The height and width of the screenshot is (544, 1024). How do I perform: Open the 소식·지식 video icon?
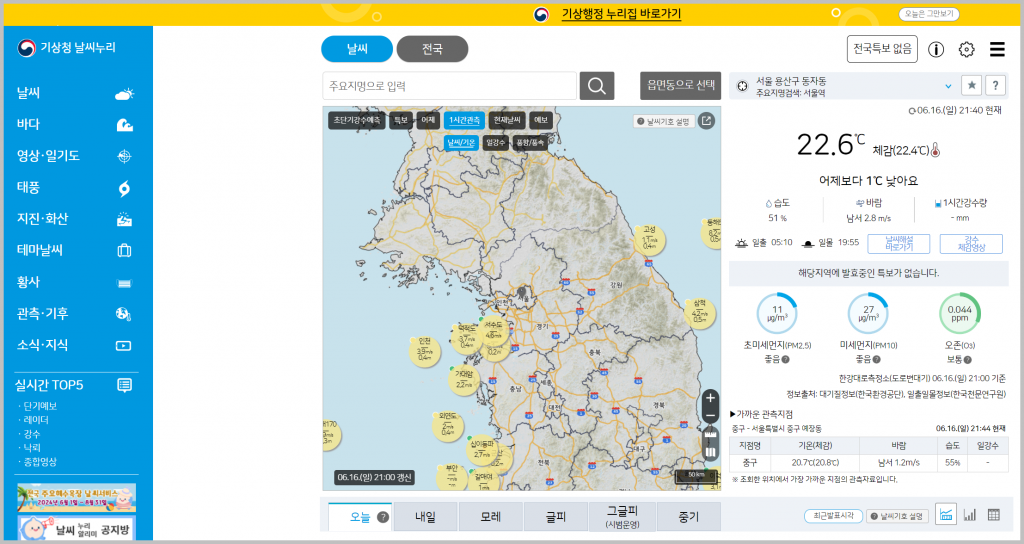coord(123,345)
